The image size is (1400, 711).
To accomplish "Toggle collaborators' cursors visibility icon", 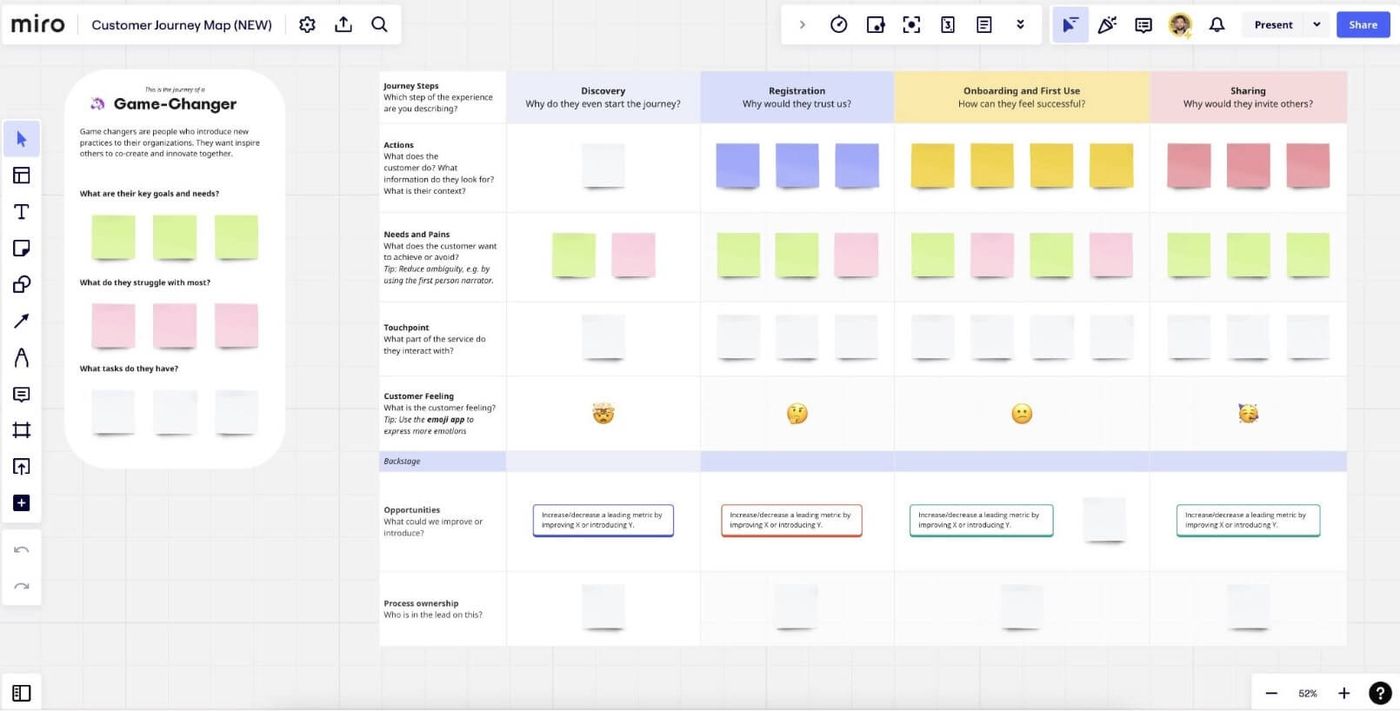I will tap(1070, 25).
